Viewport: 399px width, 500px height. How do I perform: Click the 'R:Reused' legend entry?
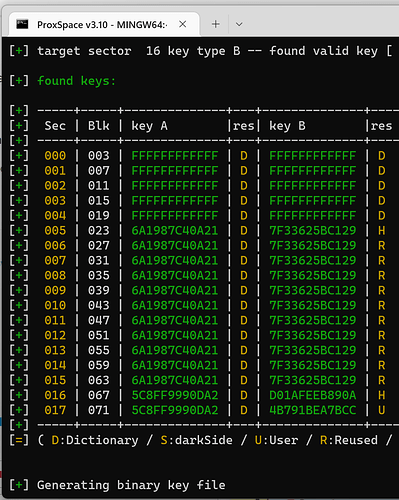point(349,440)
